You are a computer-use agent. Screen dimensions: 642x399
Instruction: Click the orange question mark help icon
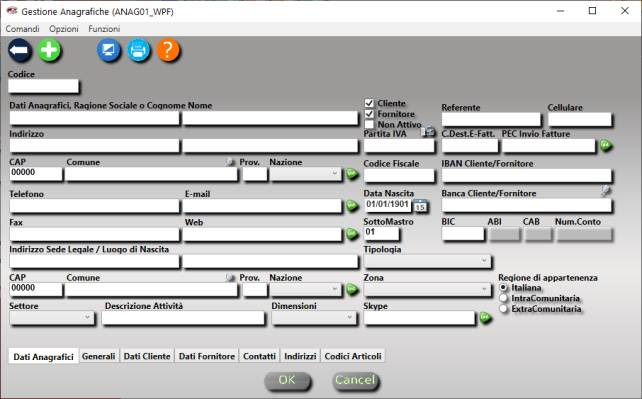(168, 50)
